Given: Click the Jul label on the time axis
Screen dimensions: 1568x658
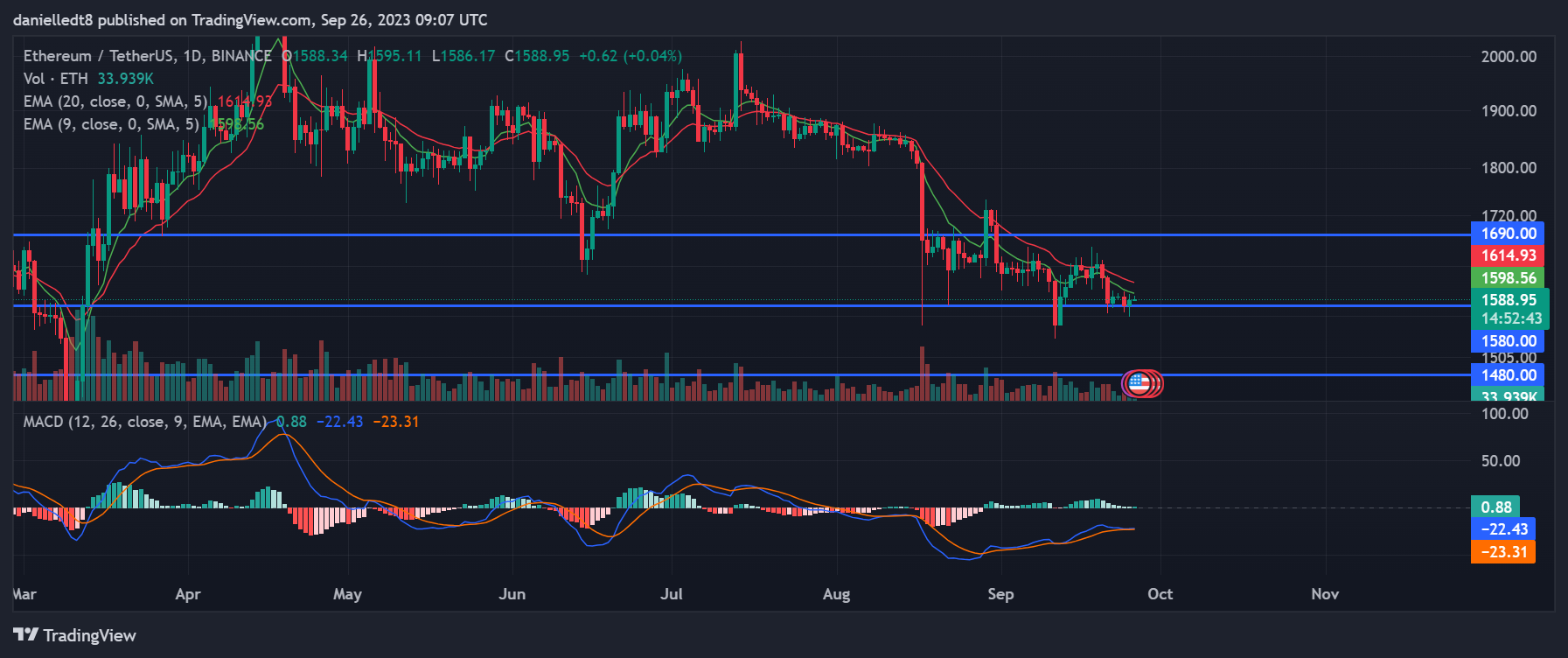Looking at the screenshot, I should tap(672, 594).
